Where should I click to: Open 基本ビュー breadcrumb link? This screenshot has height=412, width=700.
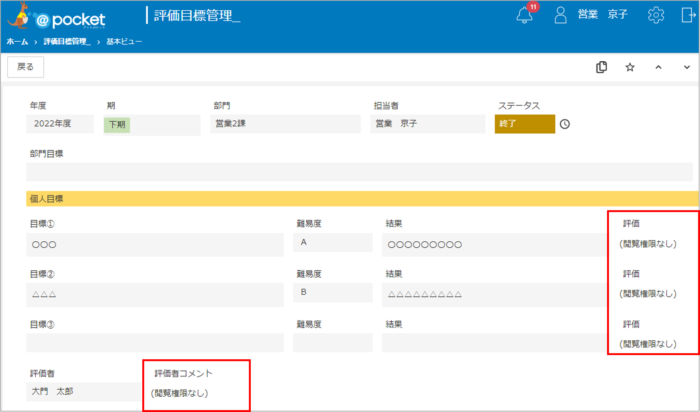(124, 42)
